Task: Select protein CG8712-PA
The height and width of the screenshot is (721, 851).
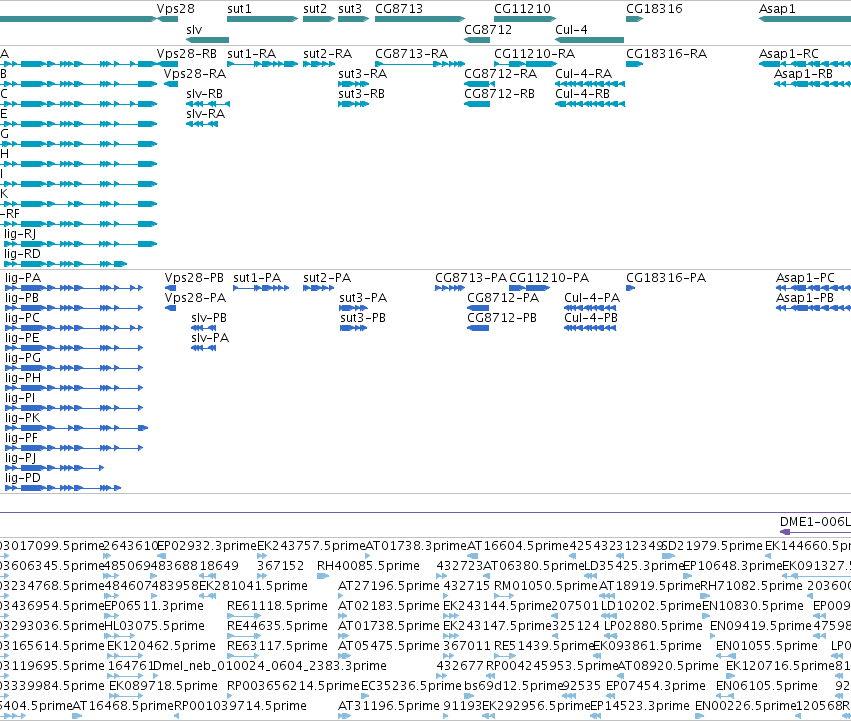Action: pos(478,308)
